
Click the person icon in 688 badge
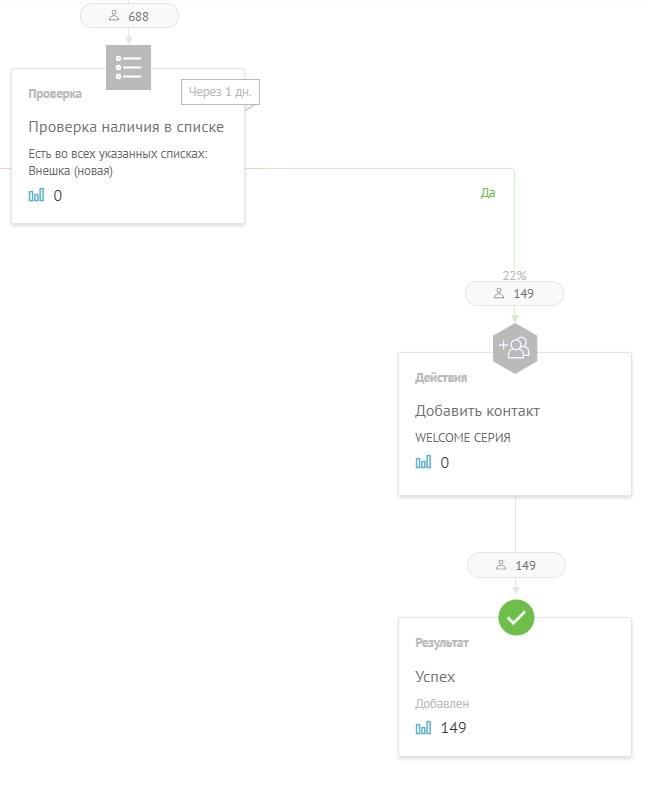(x=114, y=16)
